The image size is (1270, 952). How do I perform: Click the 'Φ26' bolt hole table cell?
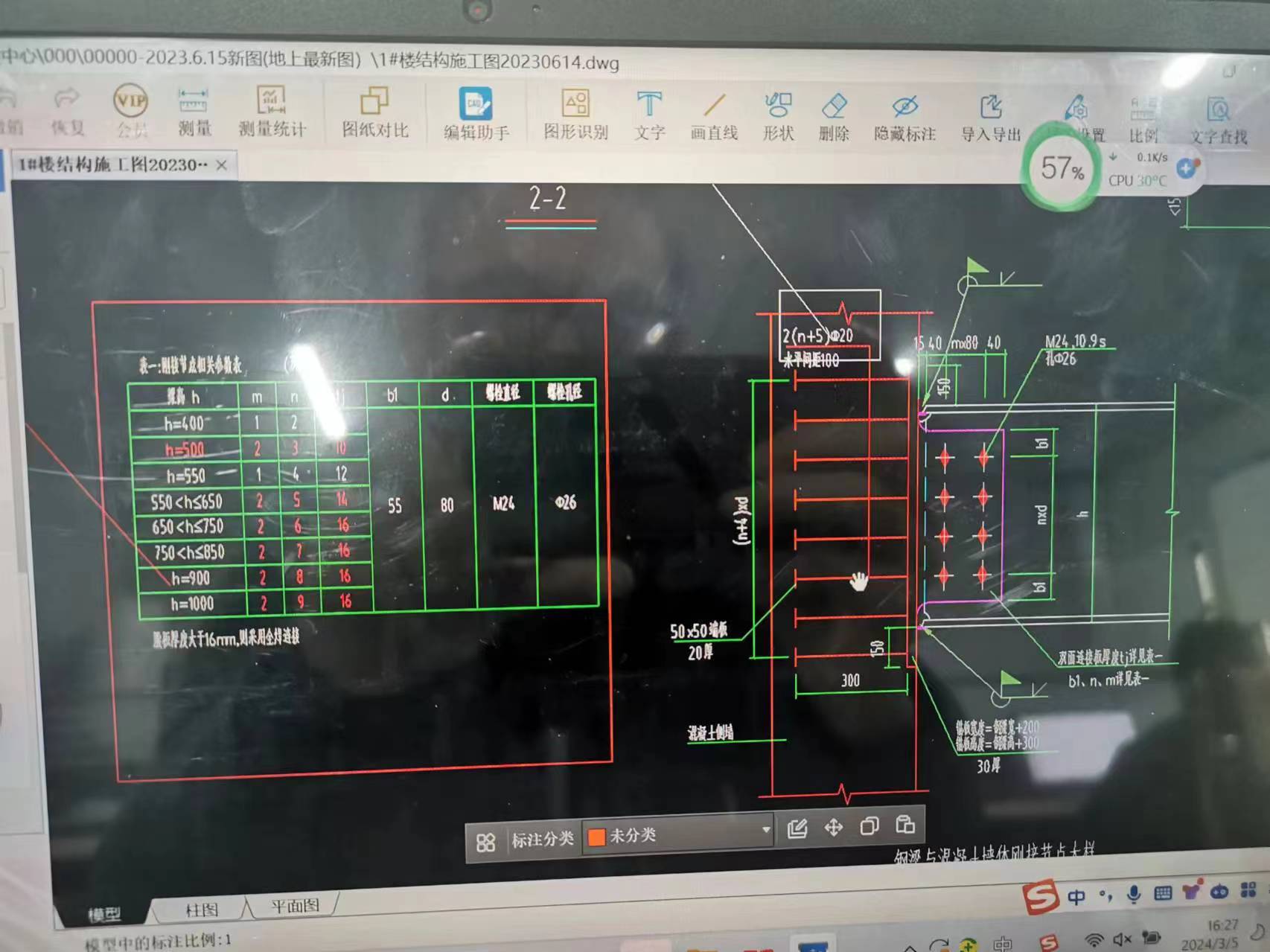(566, 502)
